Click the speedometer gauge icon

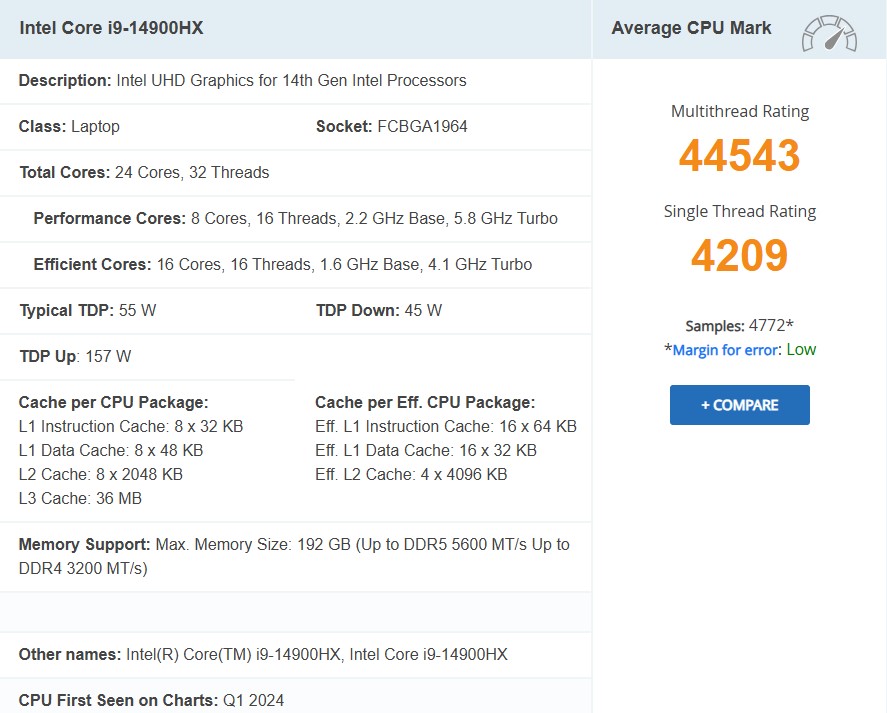coord(828,32)
